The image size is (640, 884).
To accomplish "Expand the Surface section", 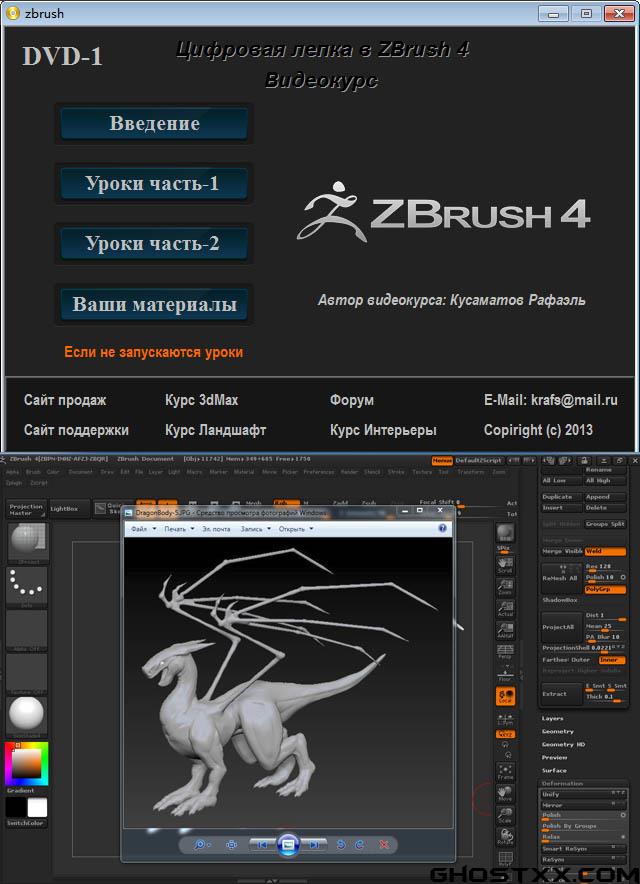I will pos(554,771).
